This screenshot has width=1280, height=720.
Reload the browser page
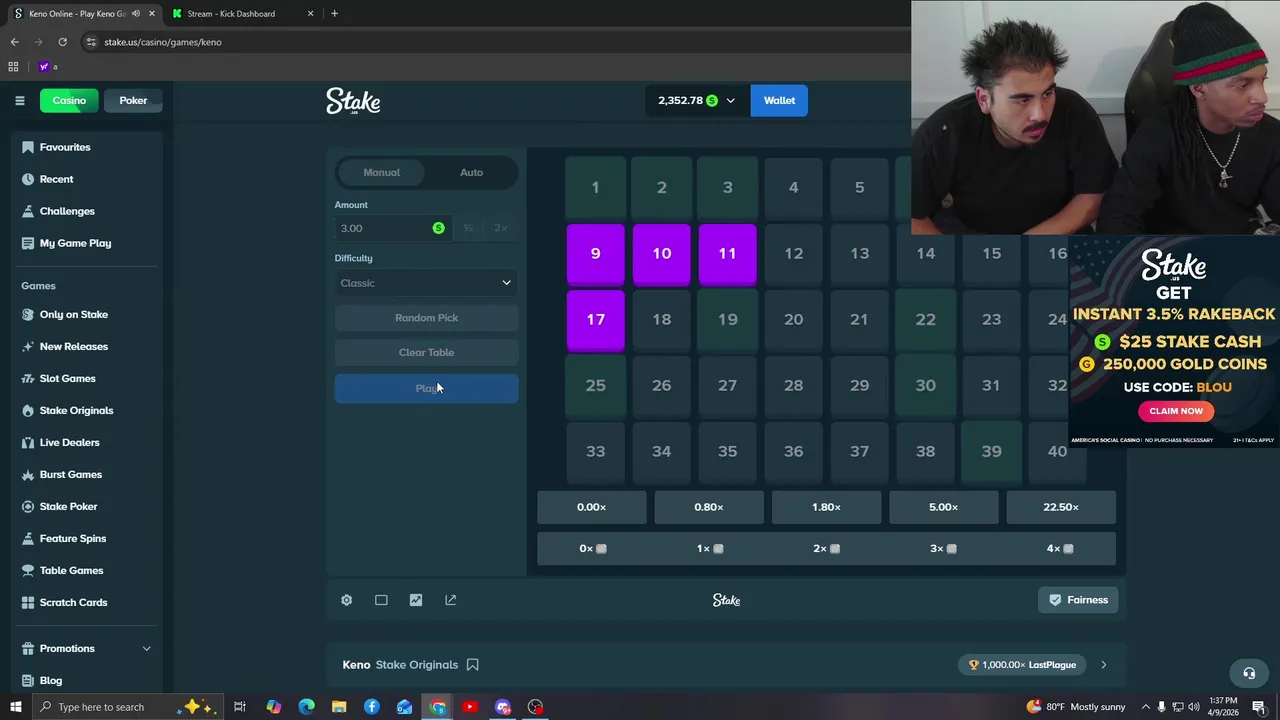(x=62, y=42)
